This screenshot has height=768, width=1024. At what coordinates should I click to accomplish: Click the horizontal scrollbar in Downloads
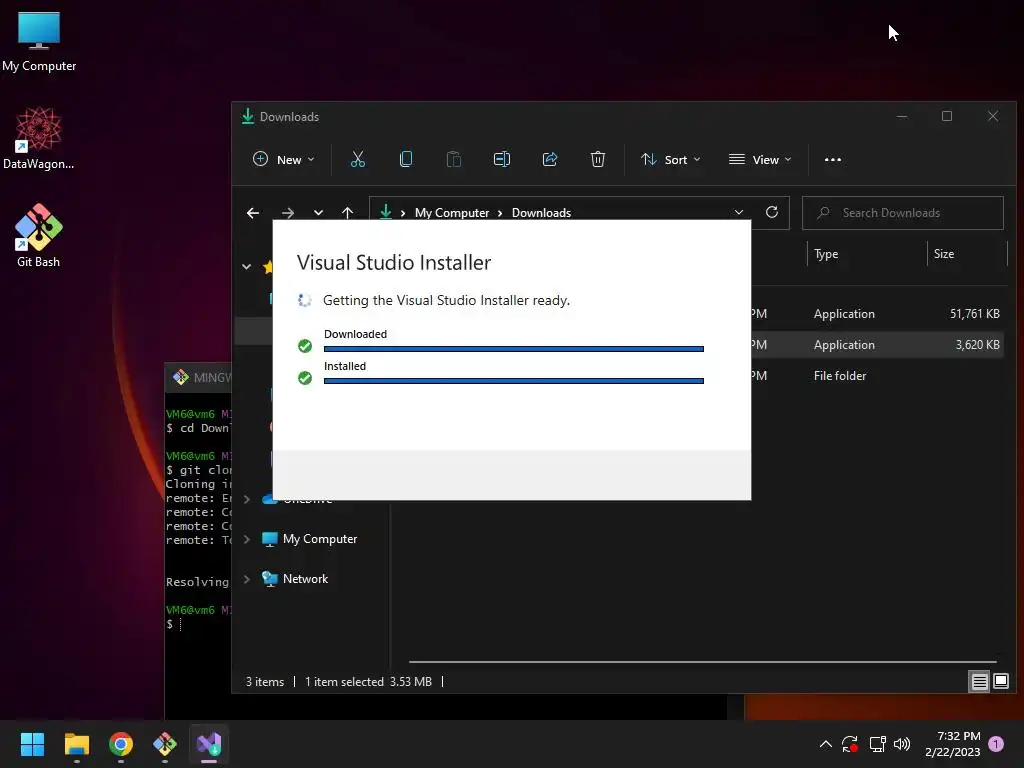coord(702,662)
